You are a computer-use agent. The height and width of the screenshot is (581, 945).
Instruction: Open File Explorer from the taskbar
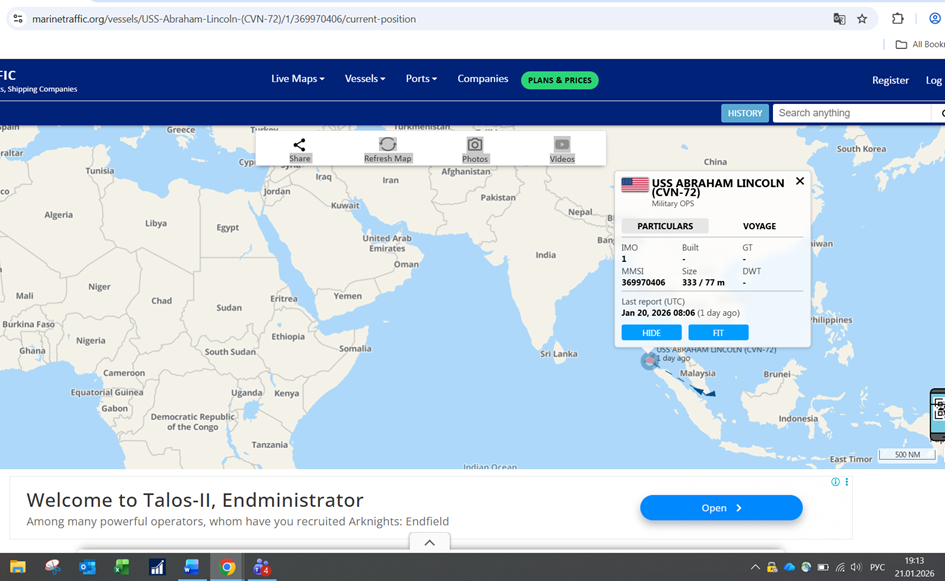(17, 567)
